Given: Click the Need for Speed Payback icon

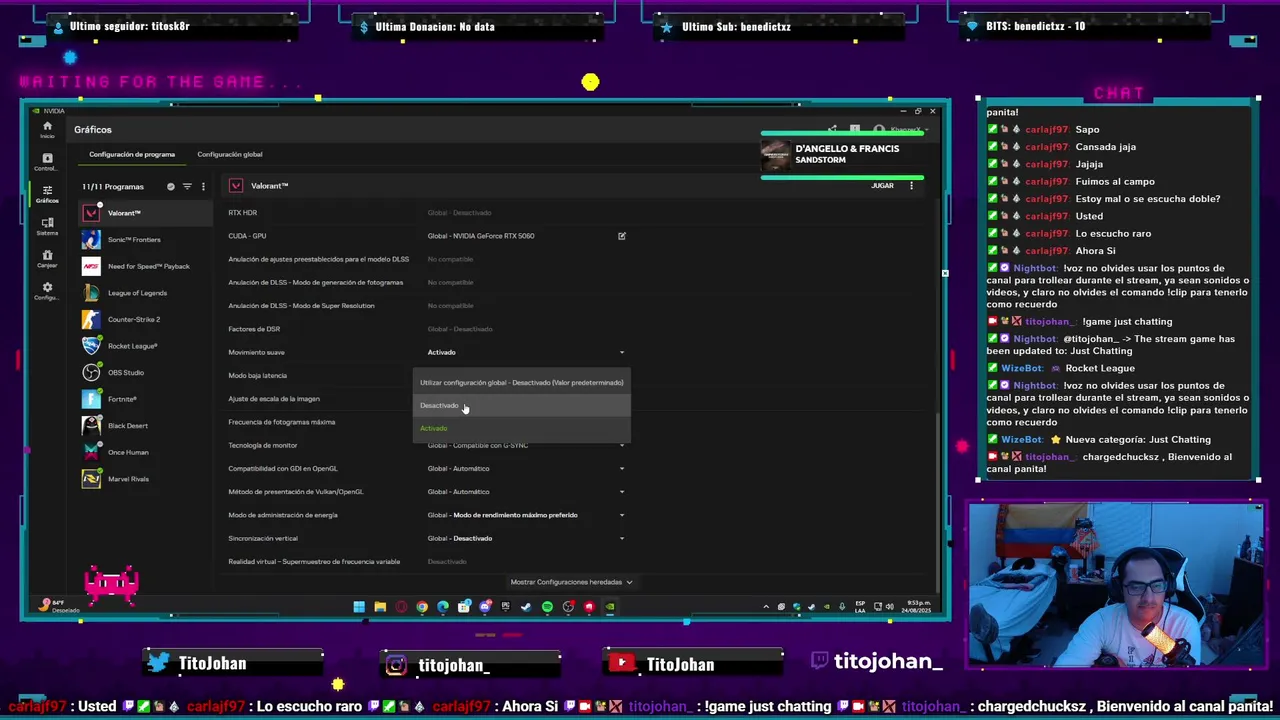Looking at the screenshot, I should point(91,266).
